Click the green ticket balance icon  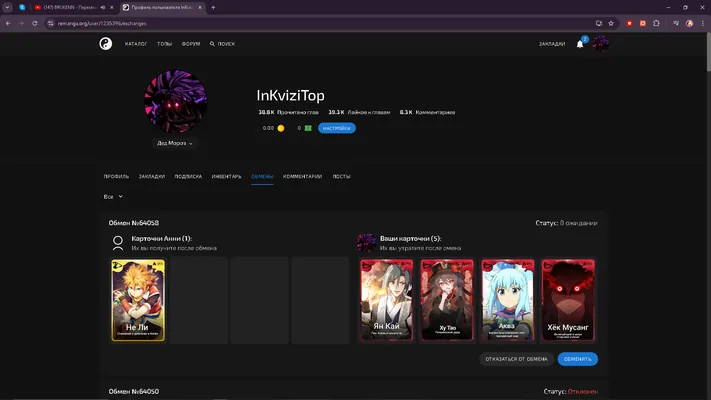click(x=308, y=128)
